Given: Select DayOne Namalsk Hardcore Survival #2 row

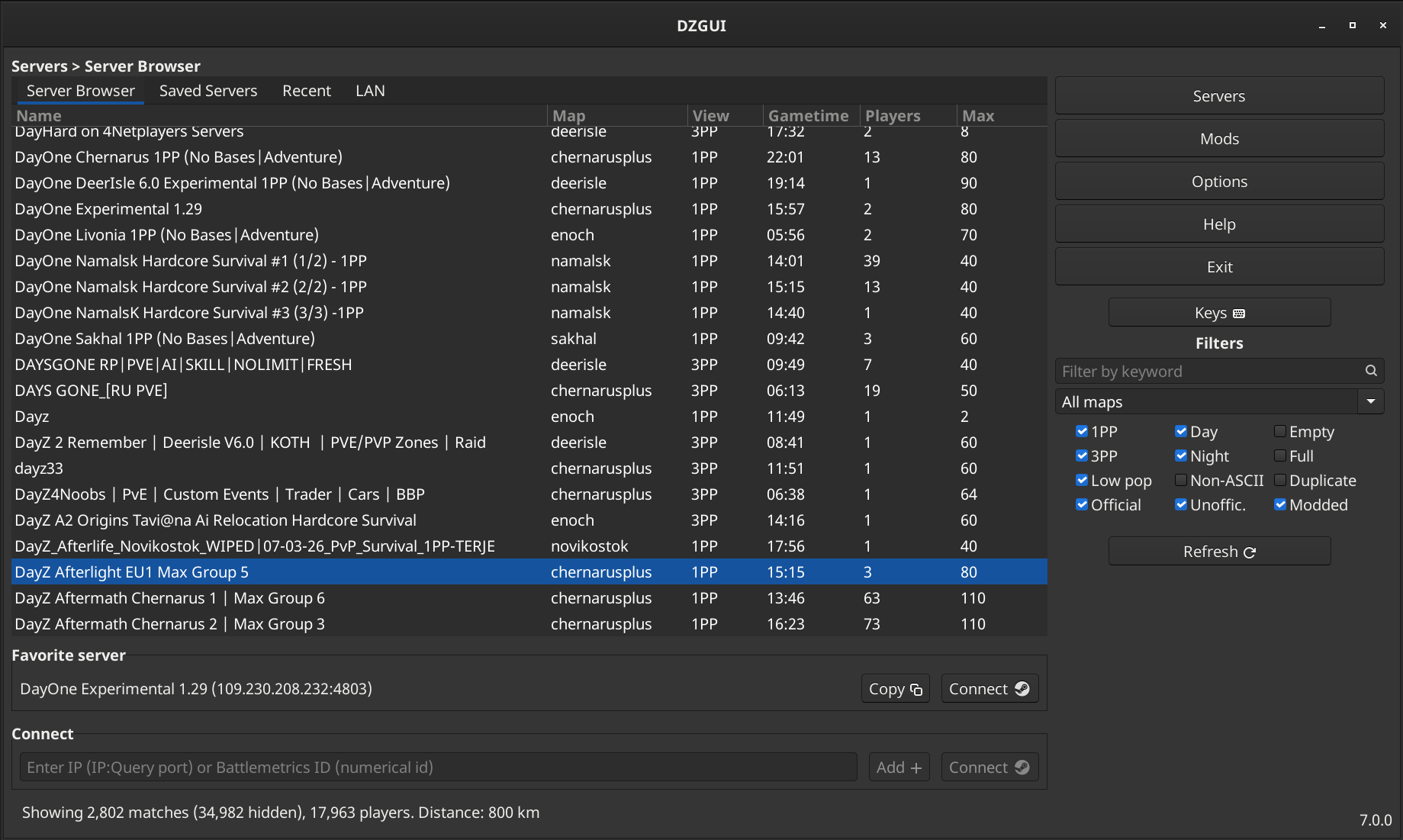Looking at the screenshot, I should tap(529, 287).
